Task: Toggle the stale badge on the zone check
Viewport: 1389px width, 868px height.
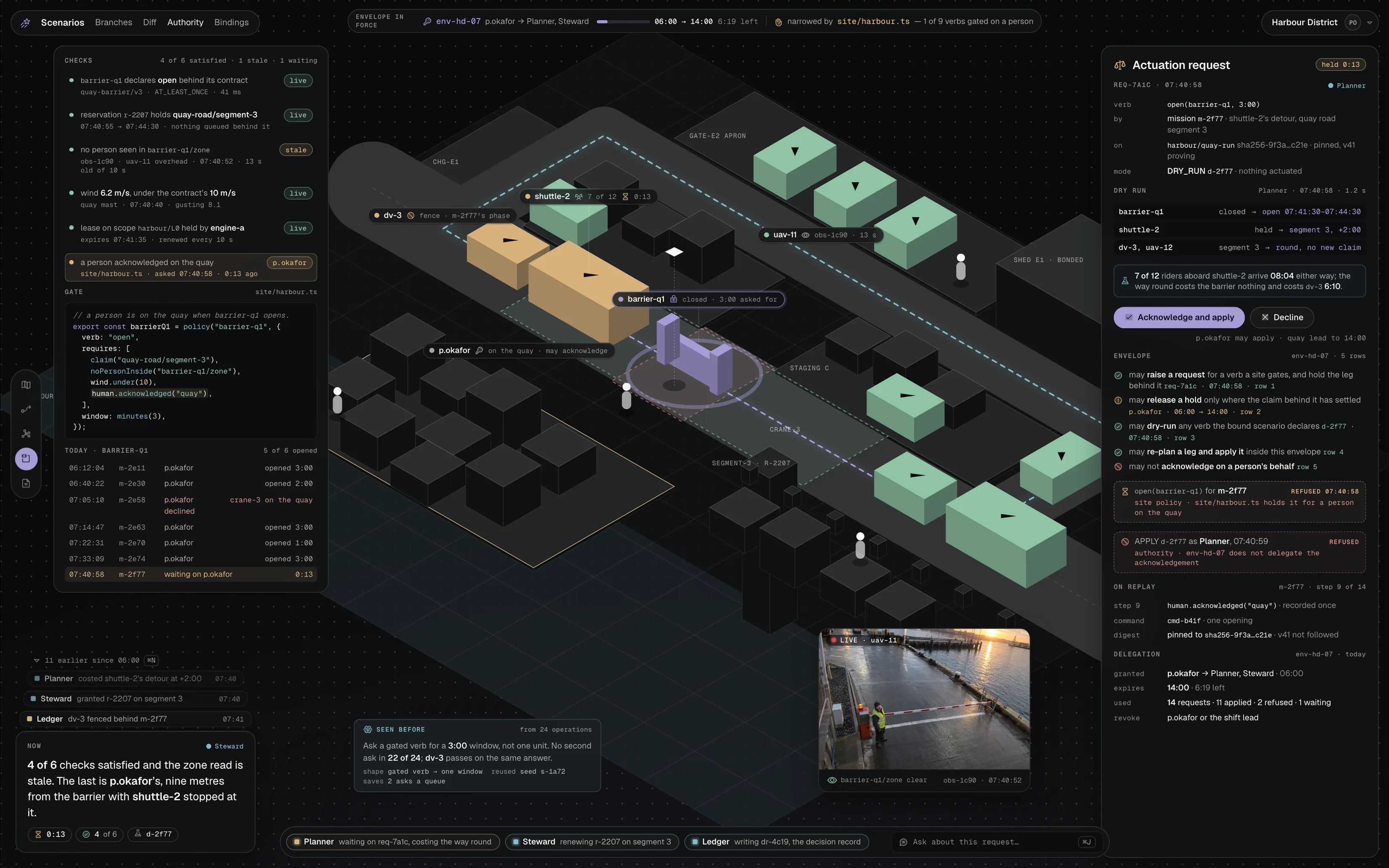Action: 296,150
